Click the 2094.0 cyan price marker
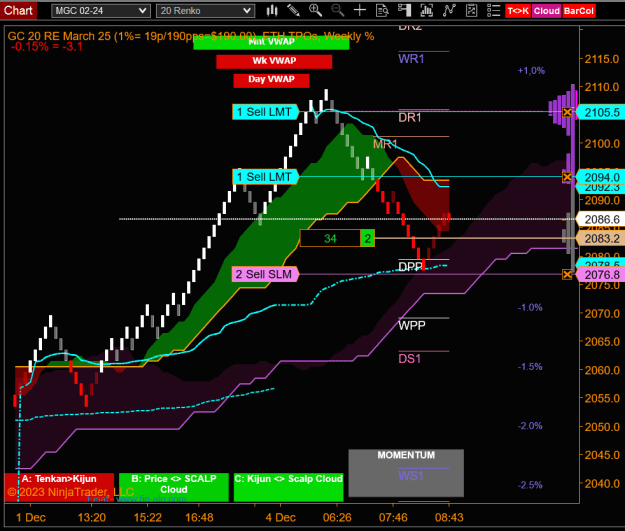Image resolution: width=625 pixels, height=531 pixels. [601, 177]
